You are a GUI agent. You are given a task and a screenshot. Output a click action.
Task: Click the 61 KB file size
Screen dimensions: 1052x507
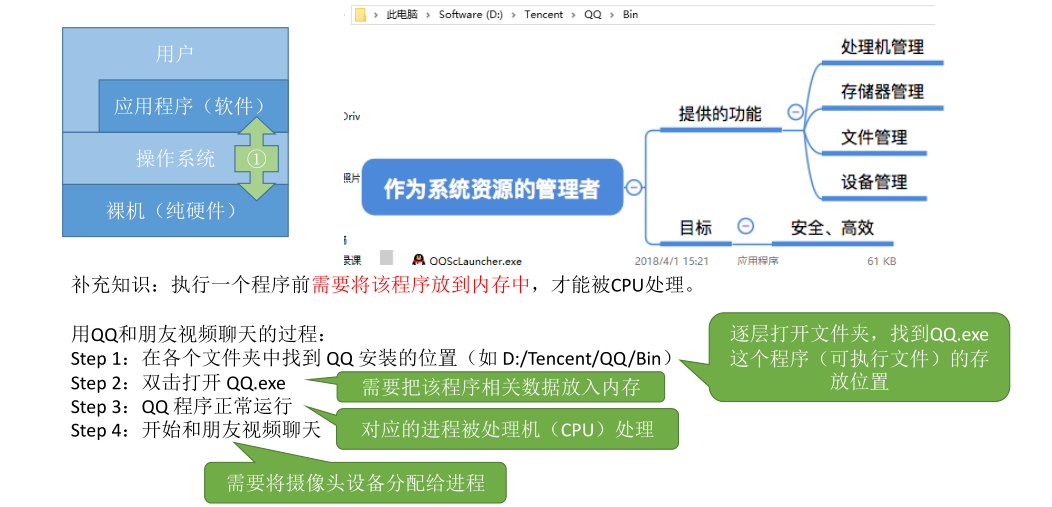882,262
